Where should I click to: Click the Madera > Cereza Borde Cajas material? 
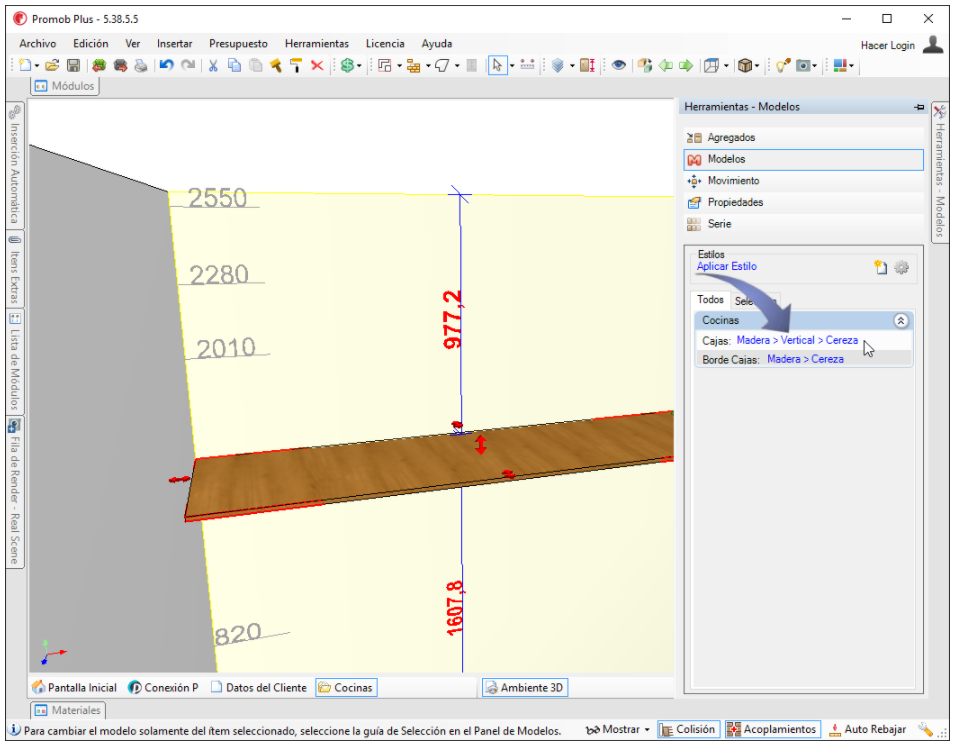click(x=805, y=359)
